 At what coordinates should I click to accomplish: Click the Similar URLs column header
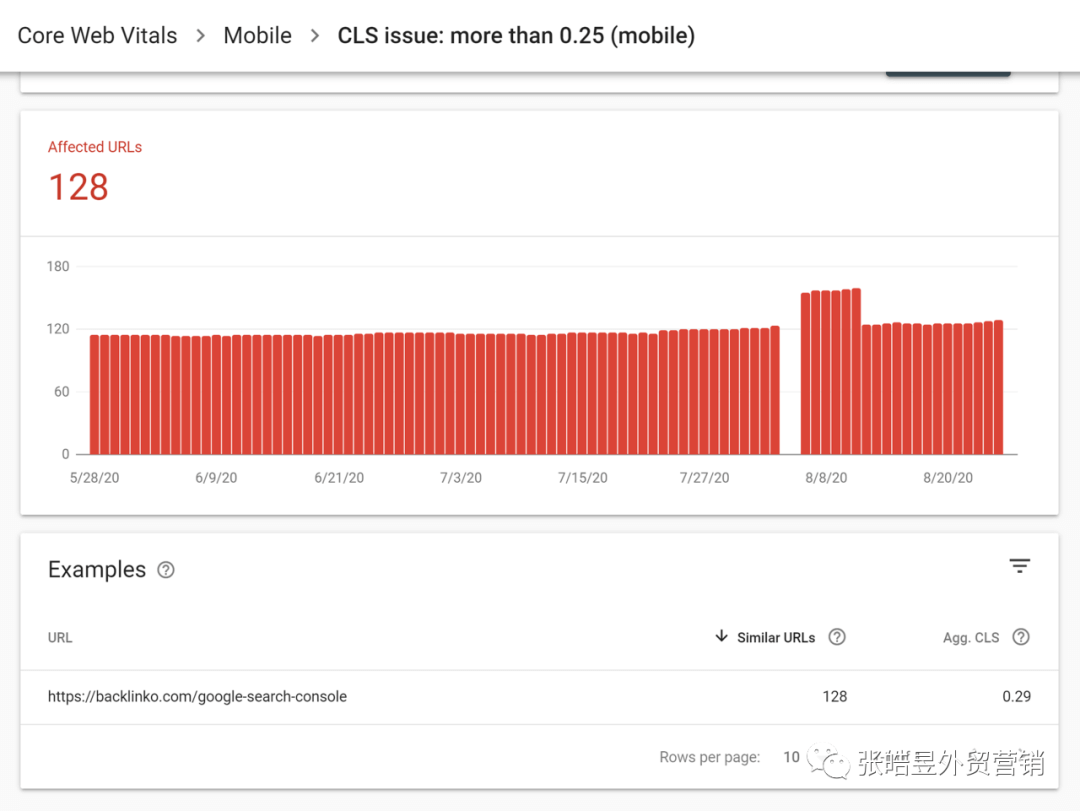(776, 637)
